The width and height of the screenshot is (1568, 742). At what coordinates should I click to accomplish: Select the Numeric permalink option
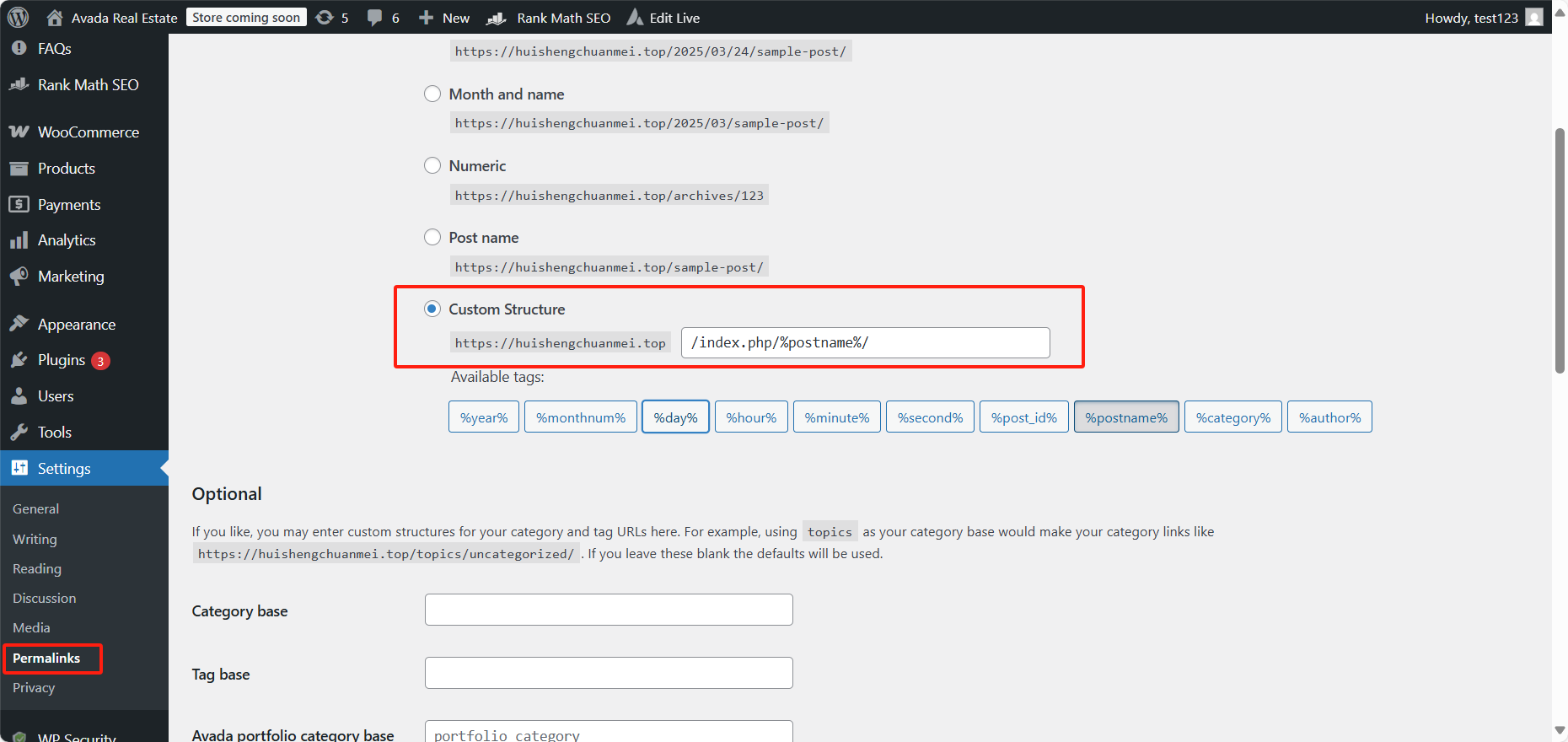click(432, 166)
